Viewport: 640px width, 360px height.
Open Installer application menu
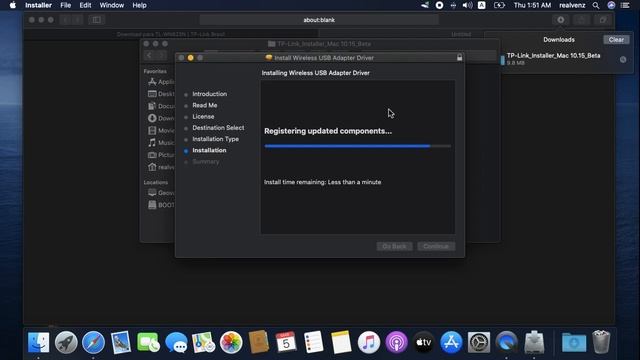38,5
